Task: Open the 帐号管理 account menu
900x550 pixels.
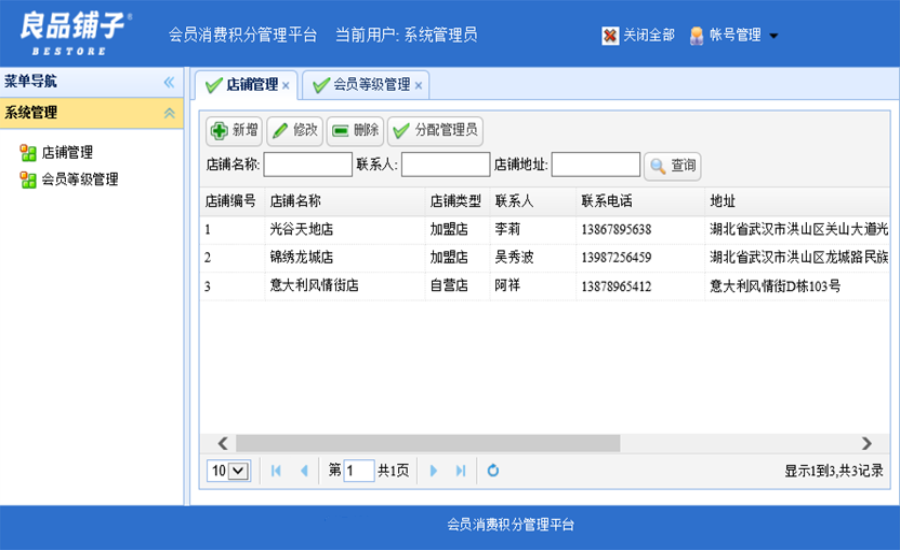Action: click(734, 35)
